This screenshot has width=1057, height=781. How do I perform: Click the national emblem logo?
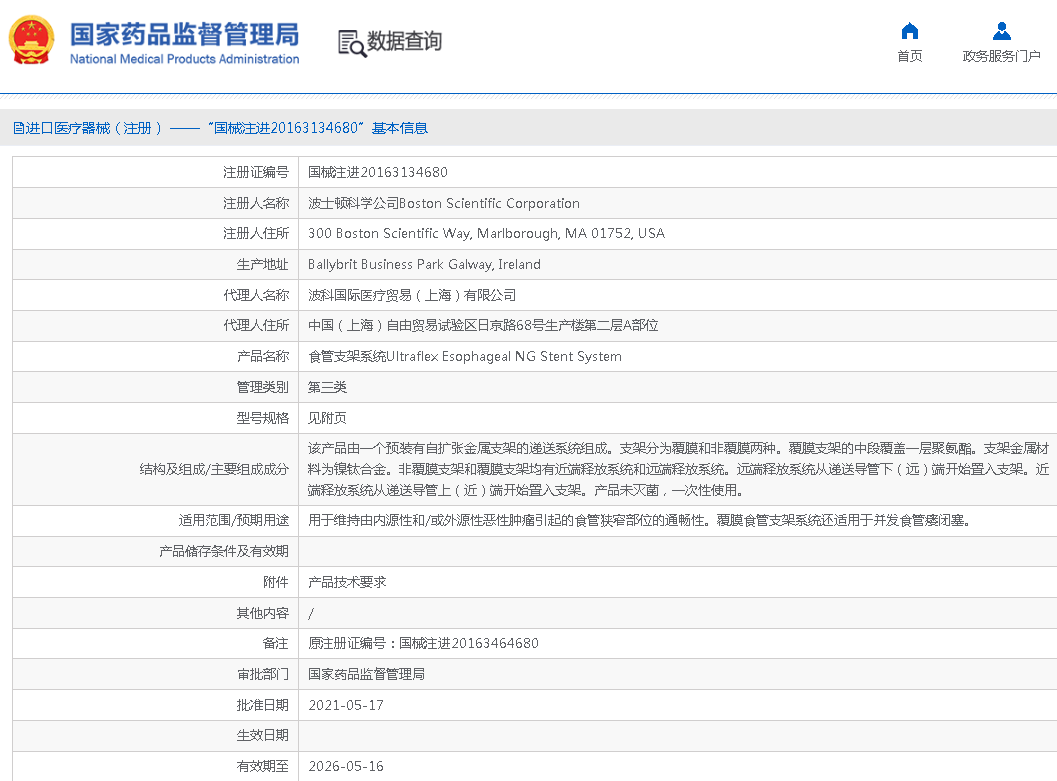point(33,41)
